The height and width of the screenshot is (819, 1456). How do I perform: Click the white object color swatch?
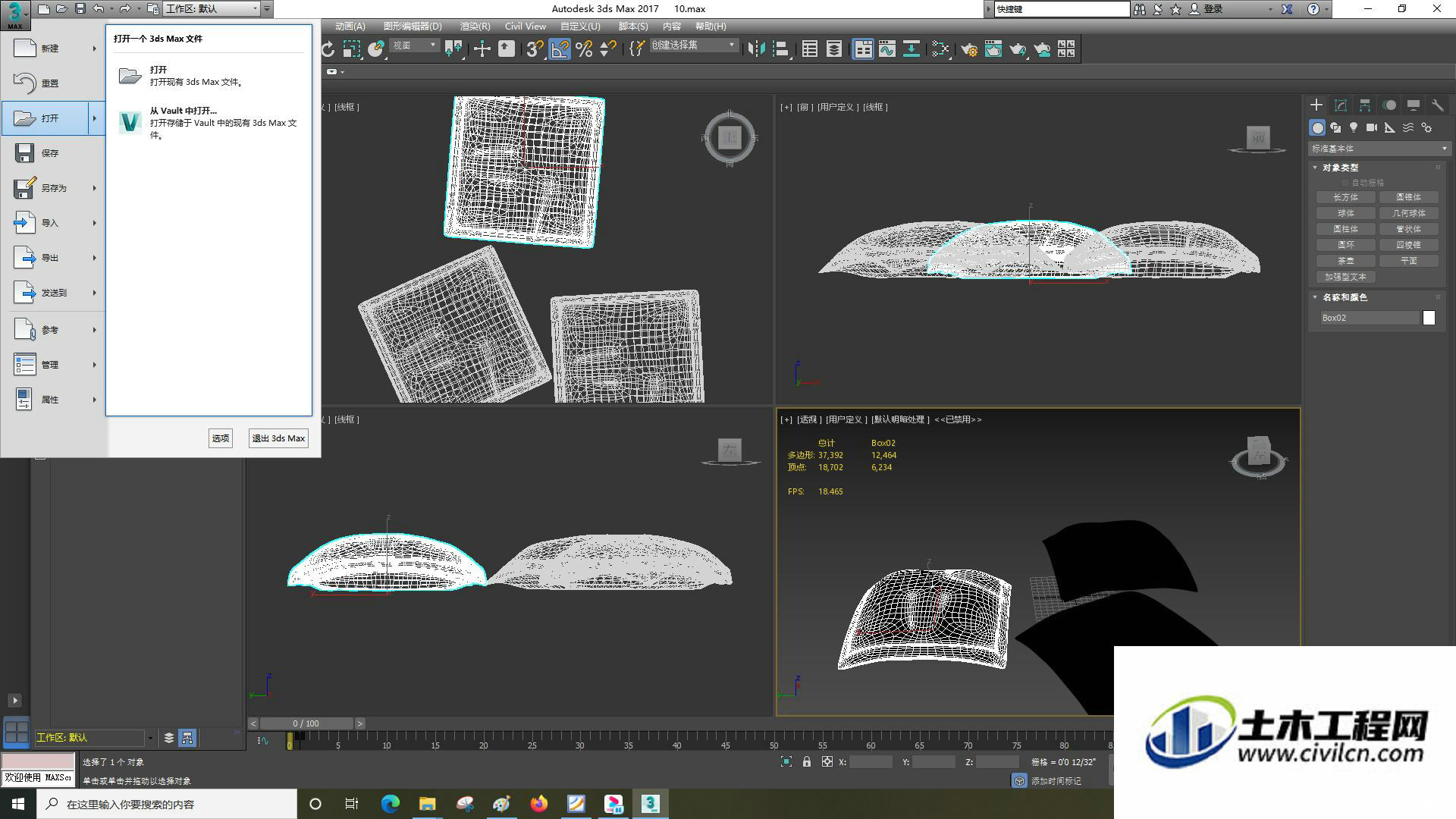tap(1429, 318)
